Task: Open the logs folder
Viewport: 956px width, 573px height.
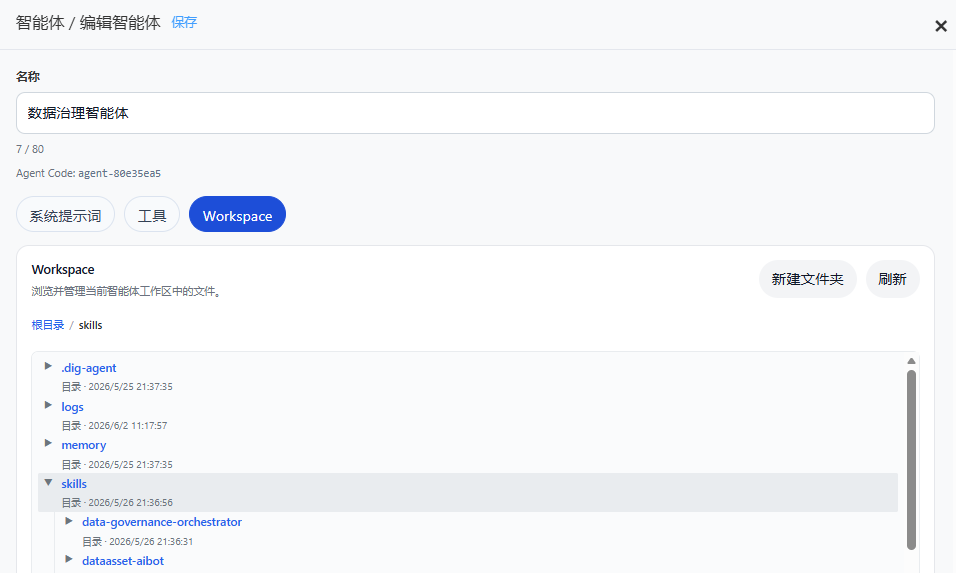Action: point(72,407)
